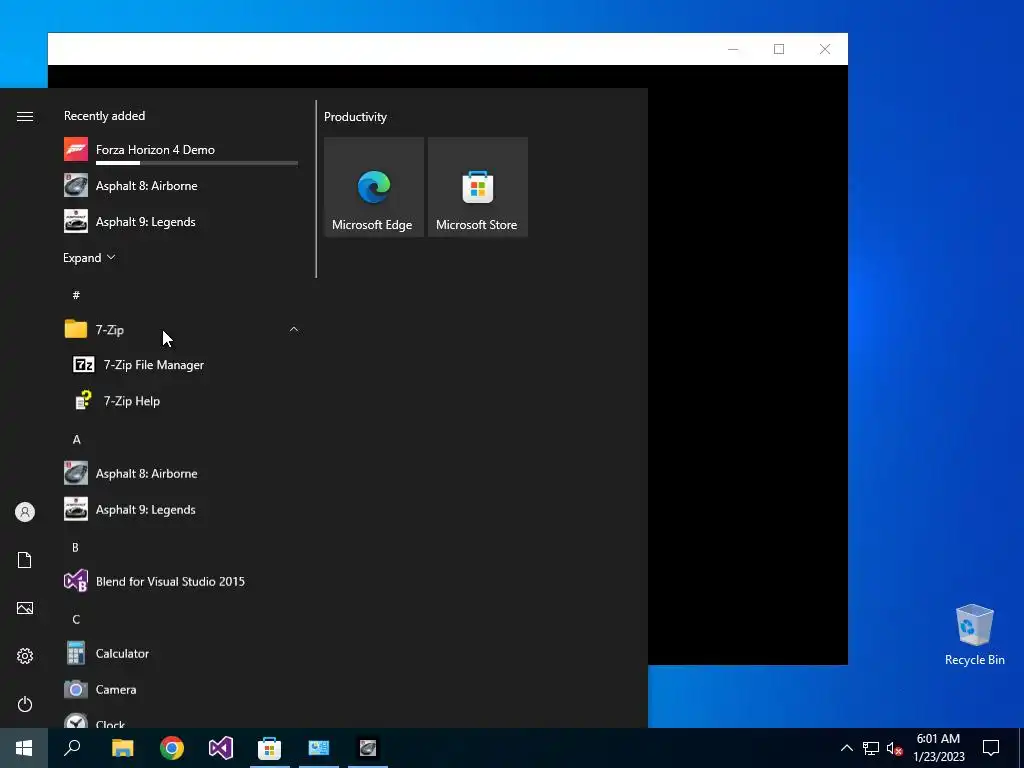Close the background black window
This screenshot has height=768, width=1024.
[x=825, y=49]
